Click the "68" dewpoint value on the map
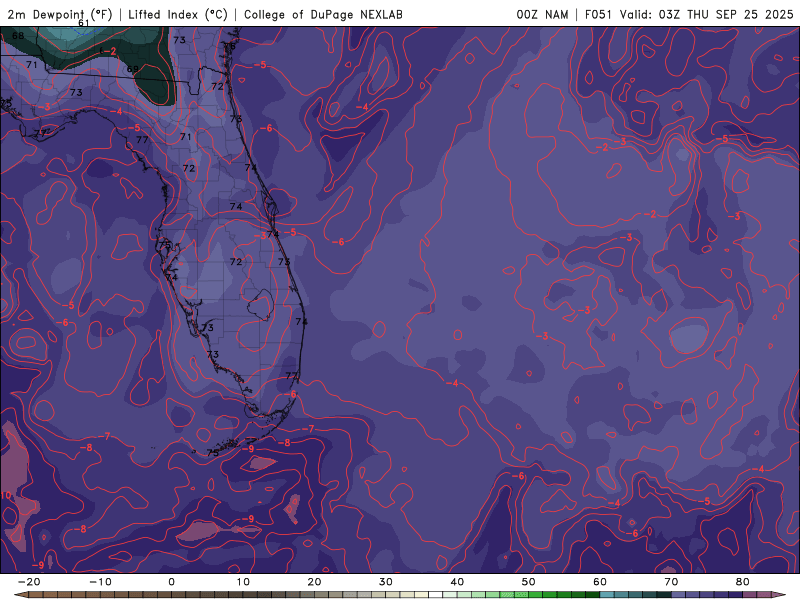 18,36
